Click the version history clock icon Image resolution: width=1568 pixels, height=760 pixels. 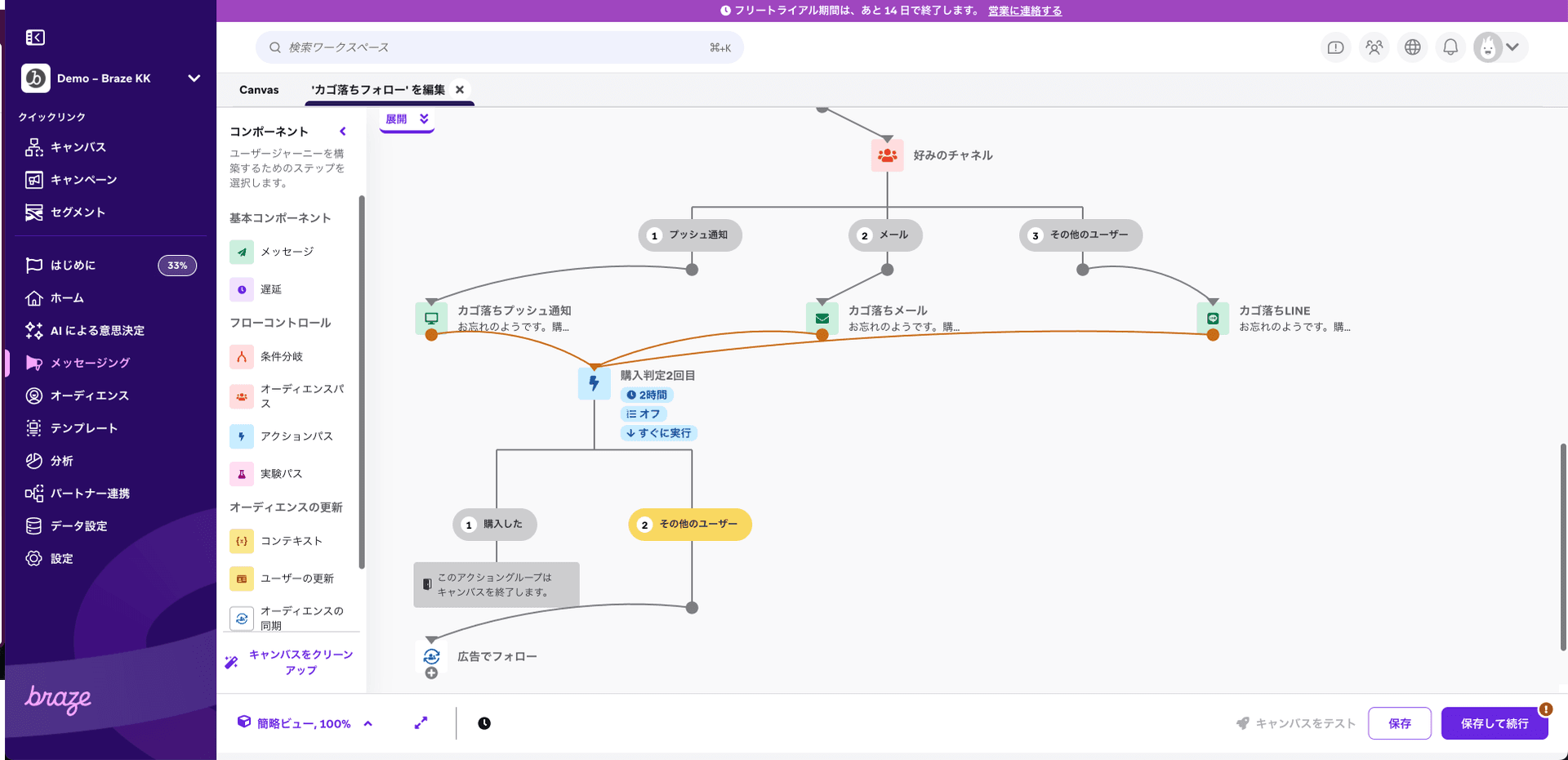[x=483, y=723]
